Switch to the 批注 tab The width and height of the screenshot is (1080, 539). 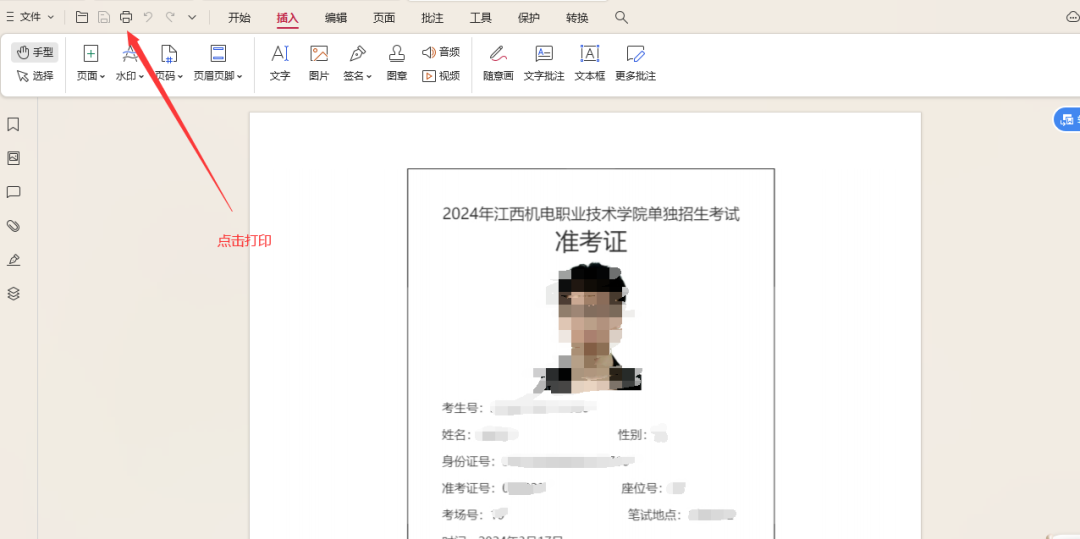coord(432,18)
